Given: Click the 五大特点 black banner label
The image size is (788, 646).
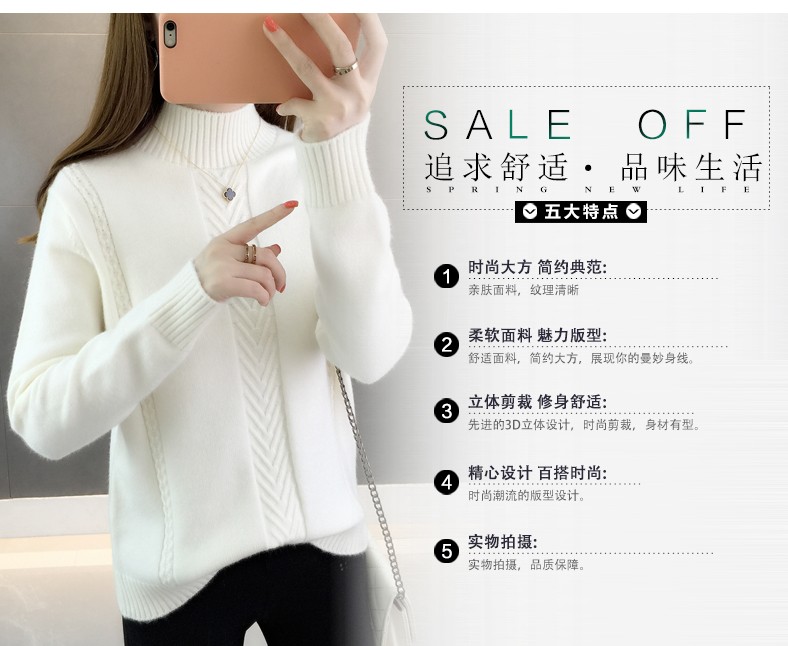Looking at the screenshot, I should [581, 212].
